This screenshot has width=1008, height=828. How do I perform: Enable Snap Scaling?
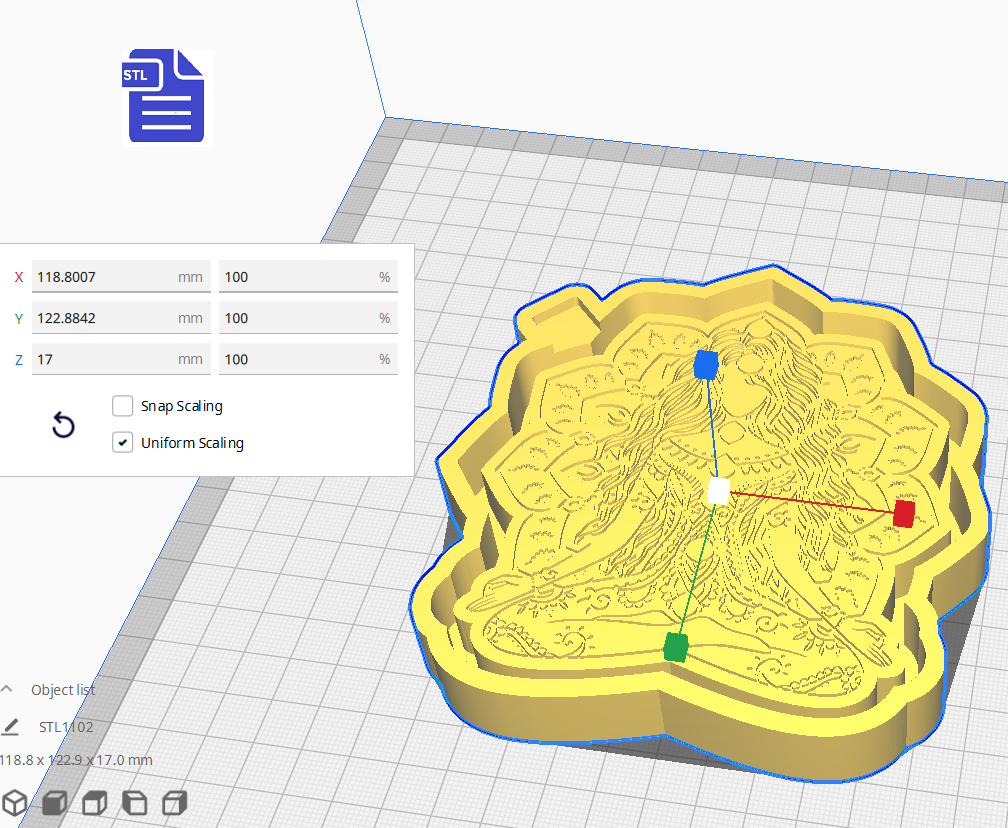point(122,406)
